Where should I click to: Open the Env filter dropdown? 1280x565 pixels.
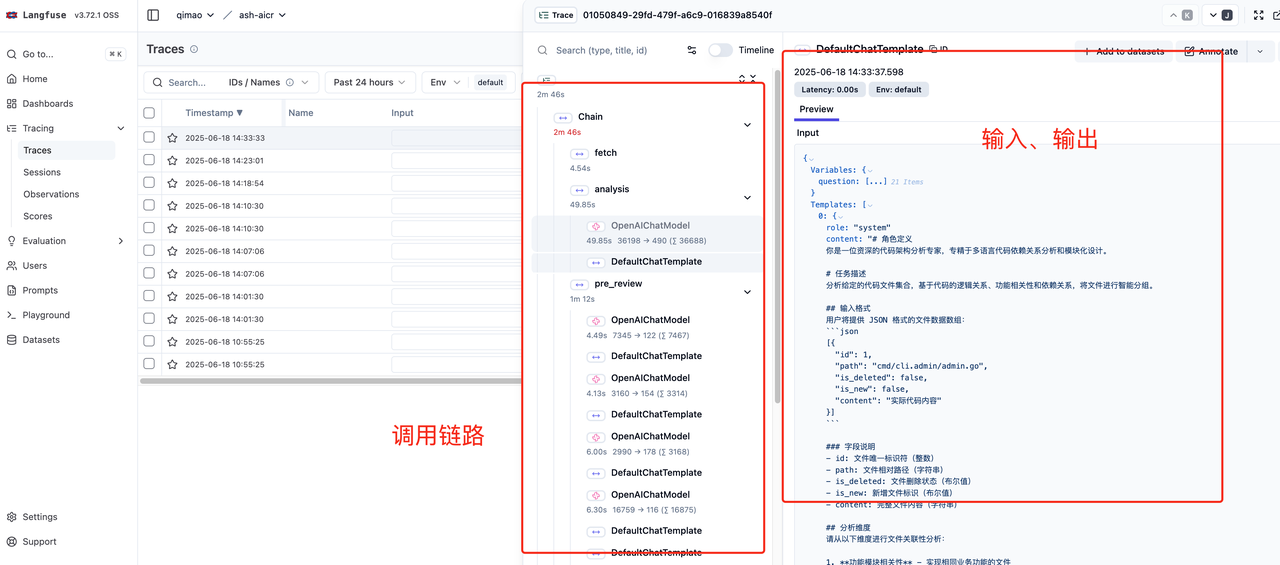[x=444, y=83]
